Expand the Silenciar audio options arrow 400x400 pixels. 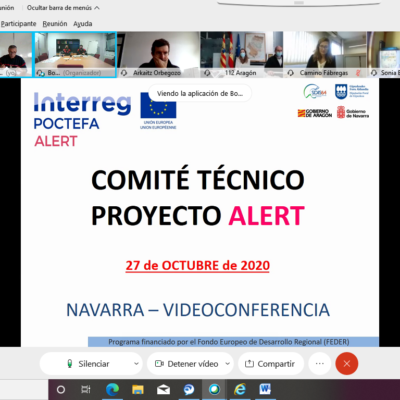click(x=136, y=364)
